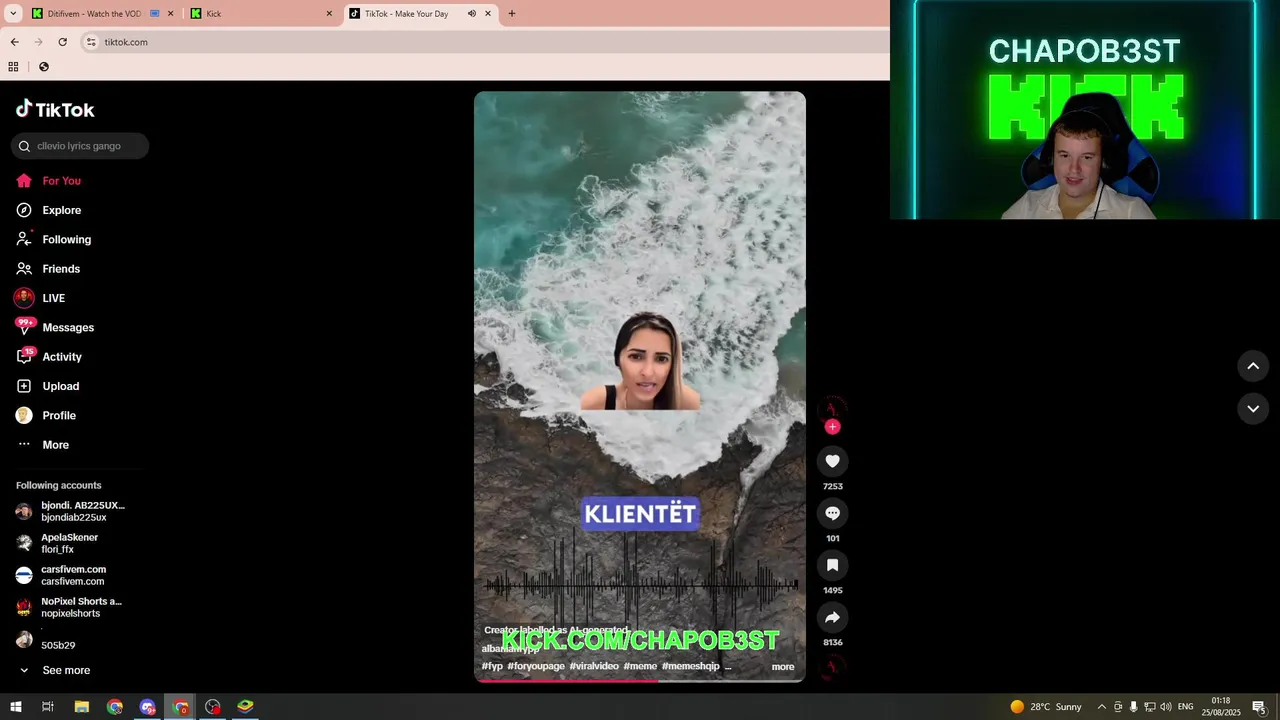The height and width of the screenshot is (720, 1280).
Task: Seek the video using the progress bar
Action: coord(640,680)
